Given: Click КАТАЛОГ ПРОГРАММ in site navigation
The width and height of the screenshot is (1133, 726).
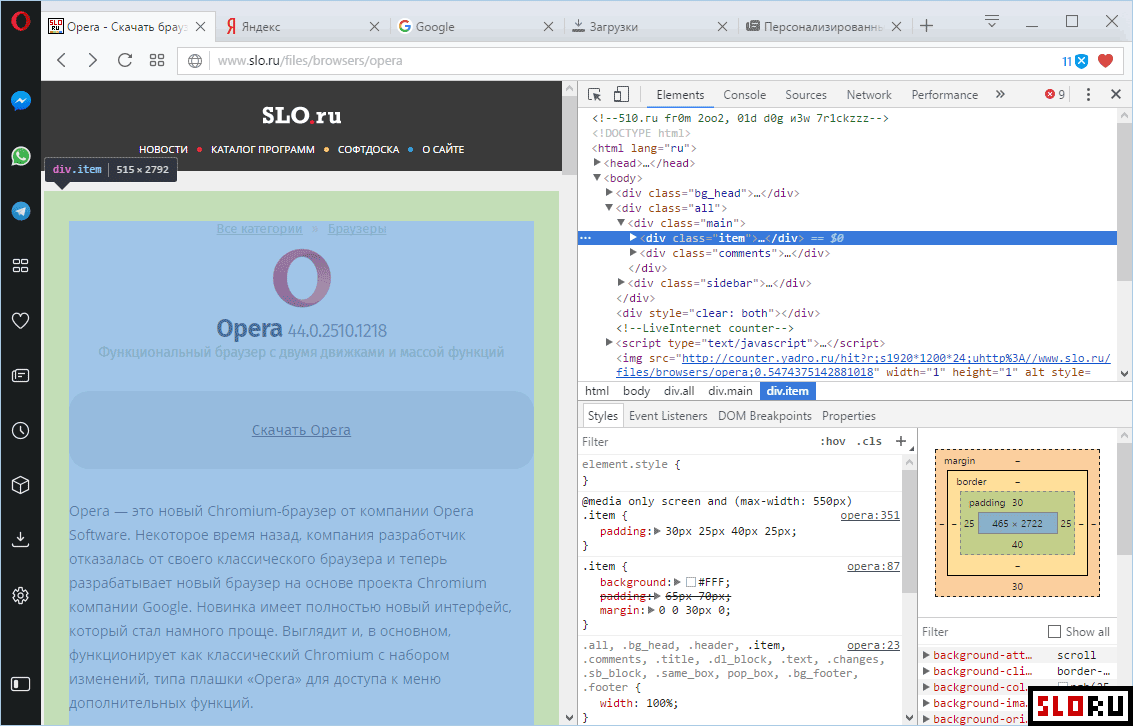Looking at the screenshot, I should coord(263,150).
